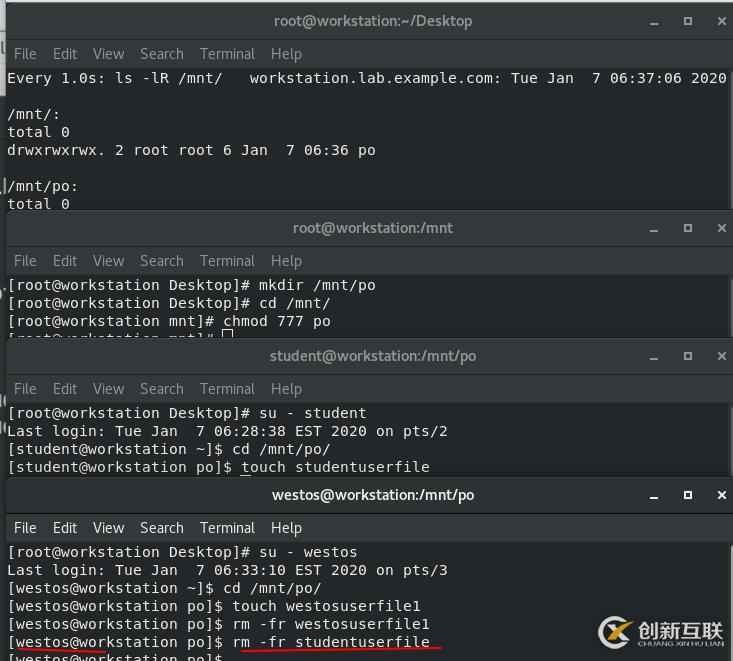
Task: Open File menu in root@workstation:~/Desktop terminal
Action: 25,54
